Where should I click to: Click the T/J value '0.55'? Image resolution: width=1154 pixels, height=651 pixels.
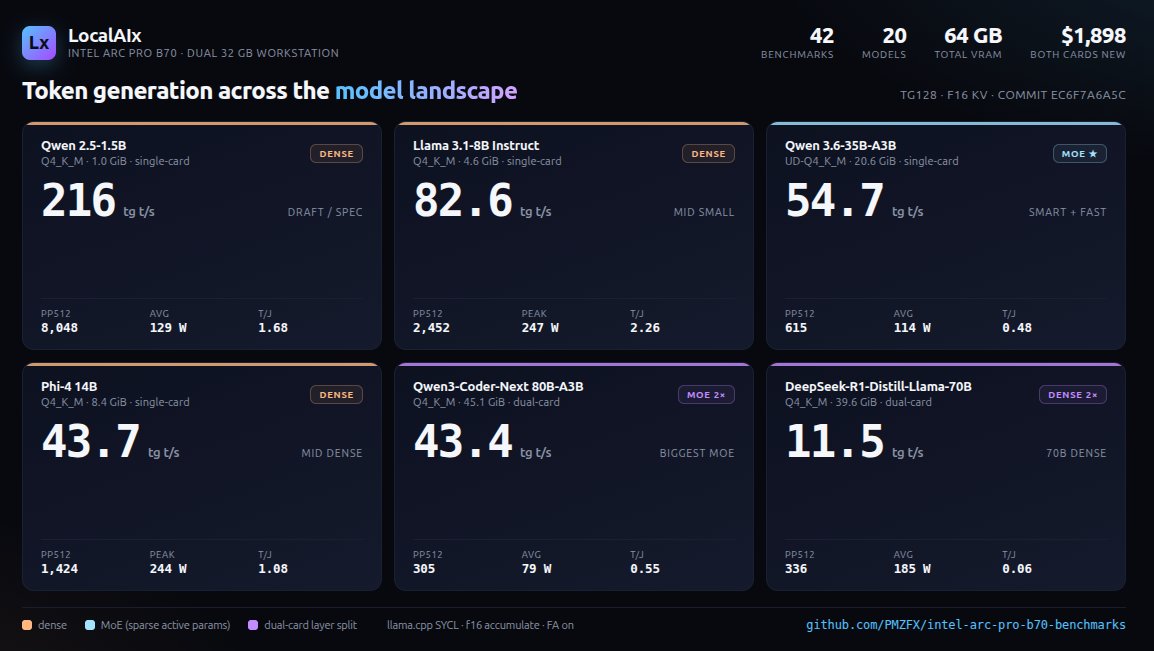645,569
